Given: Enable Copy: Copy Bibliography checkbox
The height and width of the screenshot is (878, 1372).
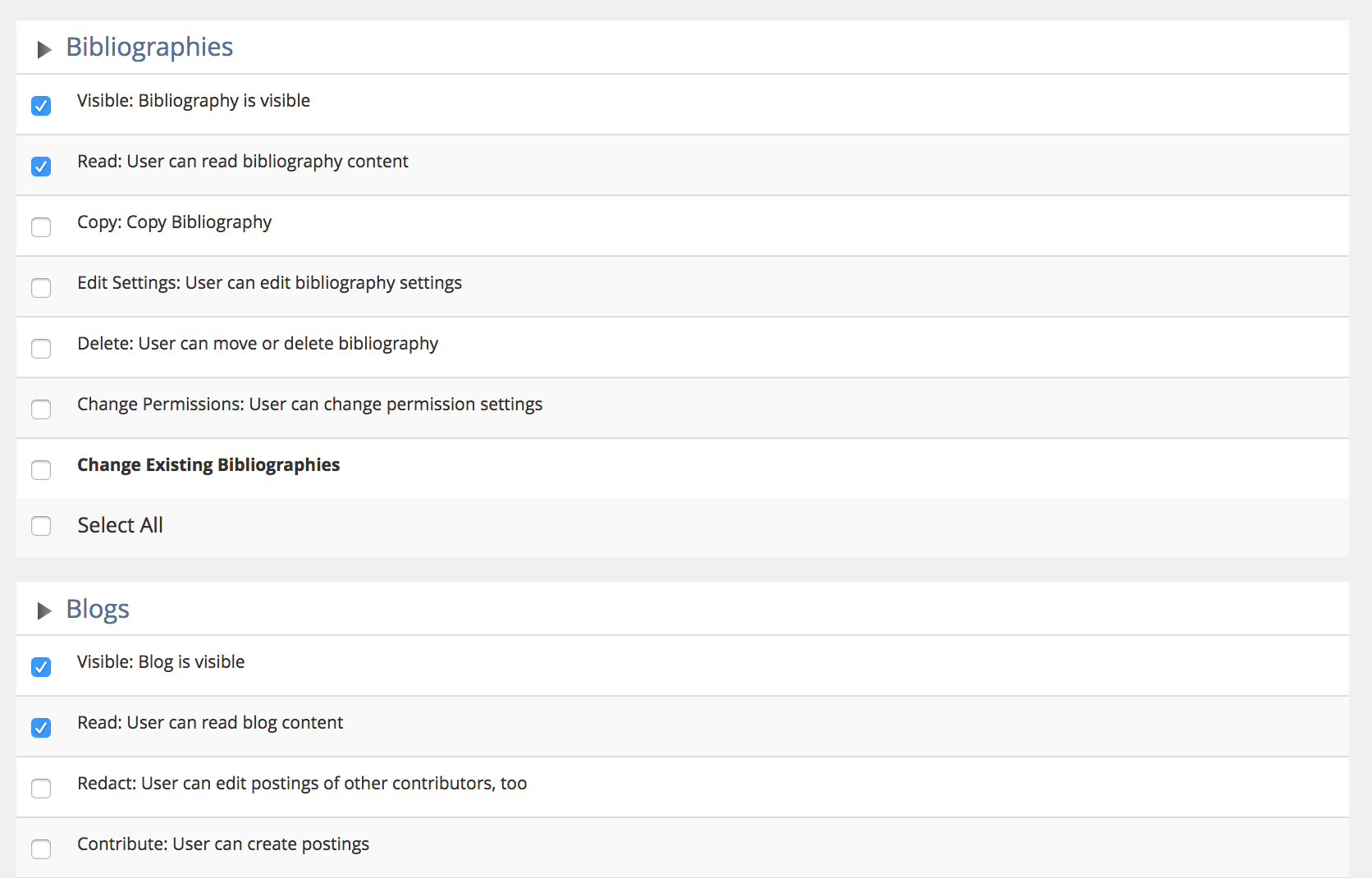Looking at the screenshot, I should pyautogui.click(x=41, y=227).
